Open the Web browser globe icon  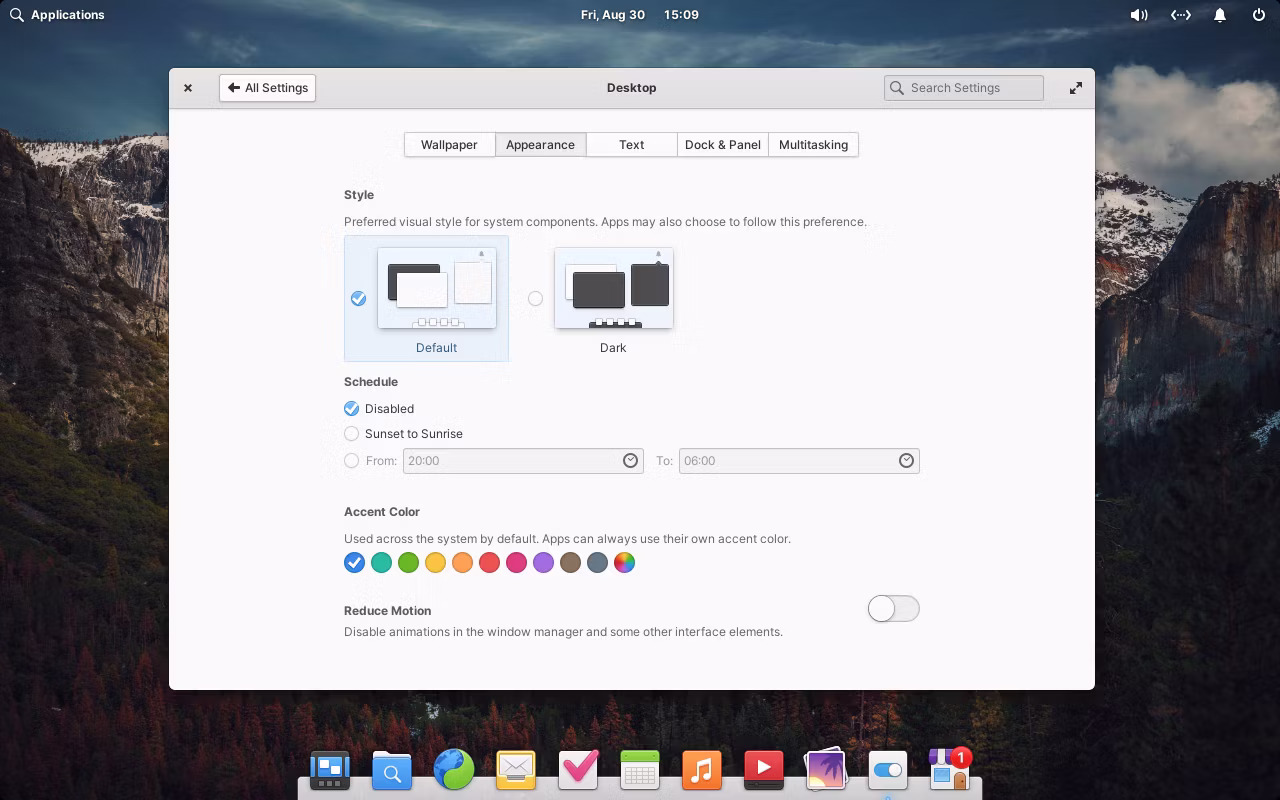click(x=454, y=770)
